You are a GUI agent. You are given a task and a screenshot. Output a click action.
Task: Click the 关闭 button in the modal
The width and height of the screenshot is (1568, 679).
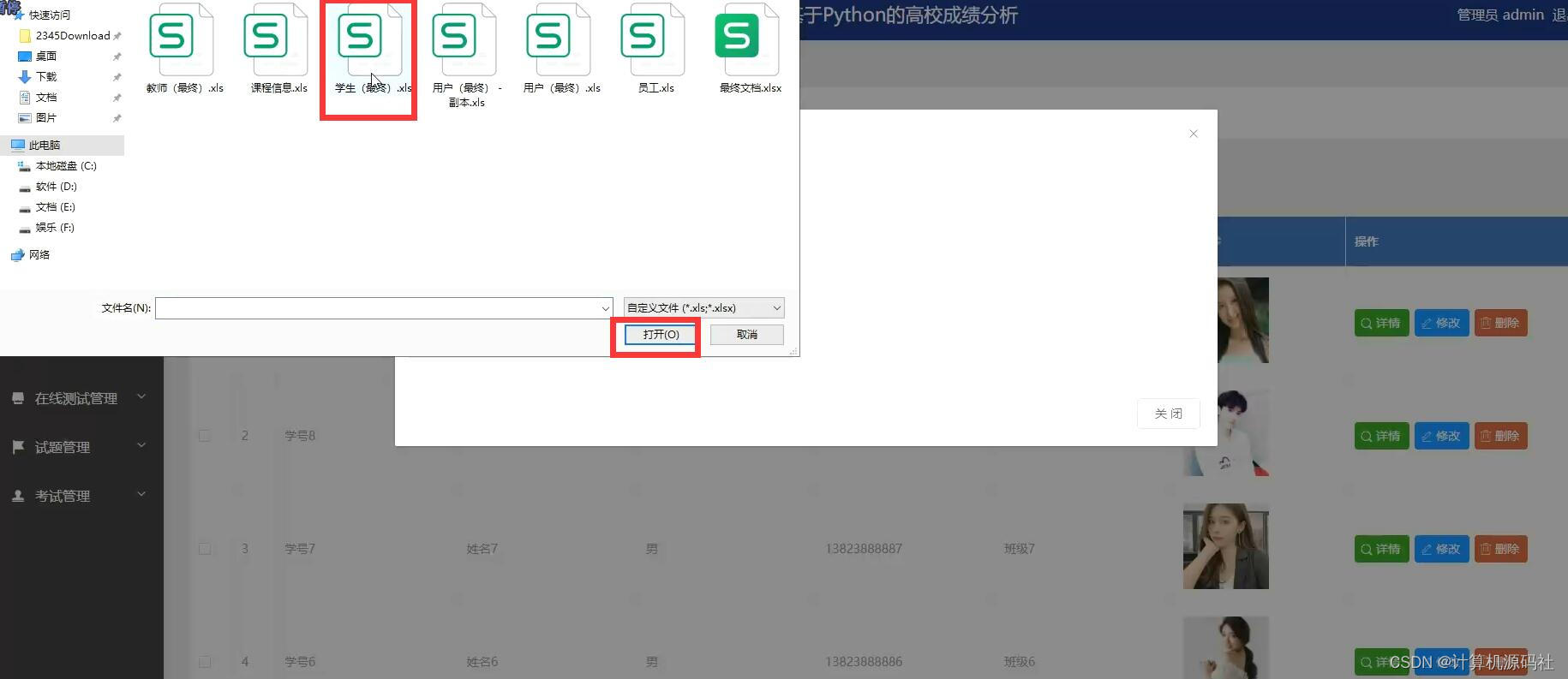[x=1168, y=414]
